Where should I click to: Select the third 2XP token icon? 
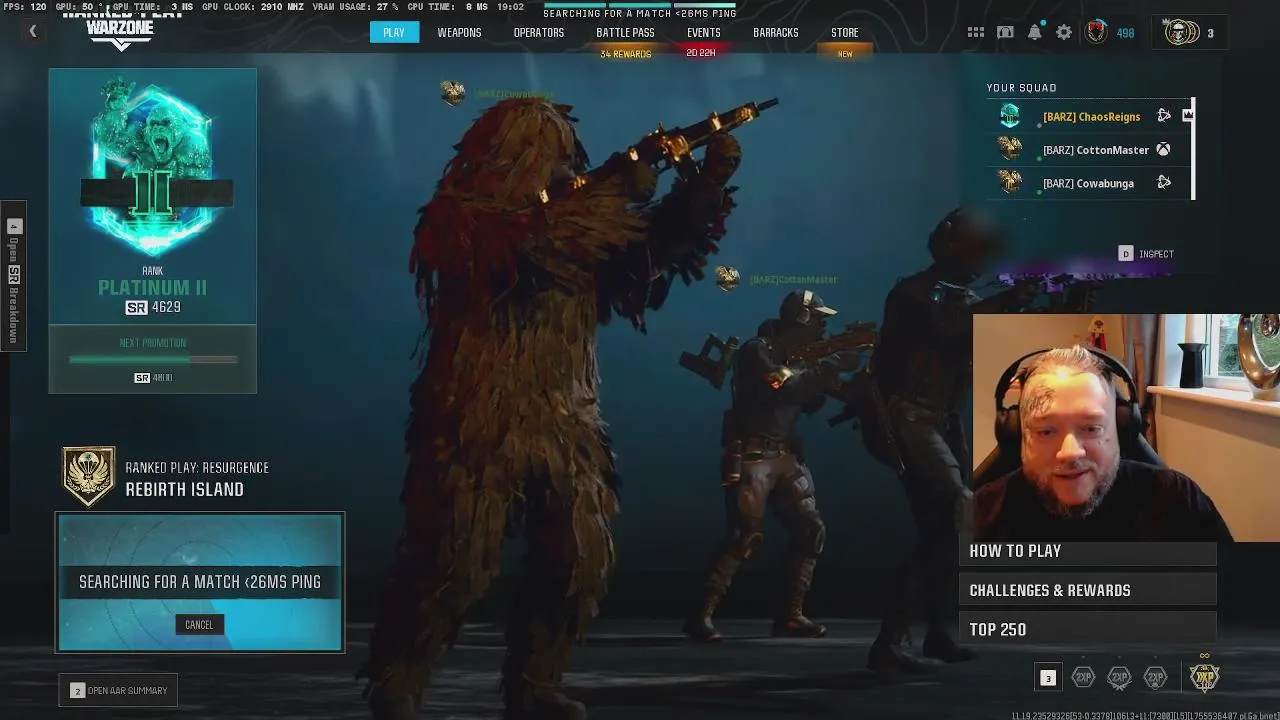tap(1155, 678)
